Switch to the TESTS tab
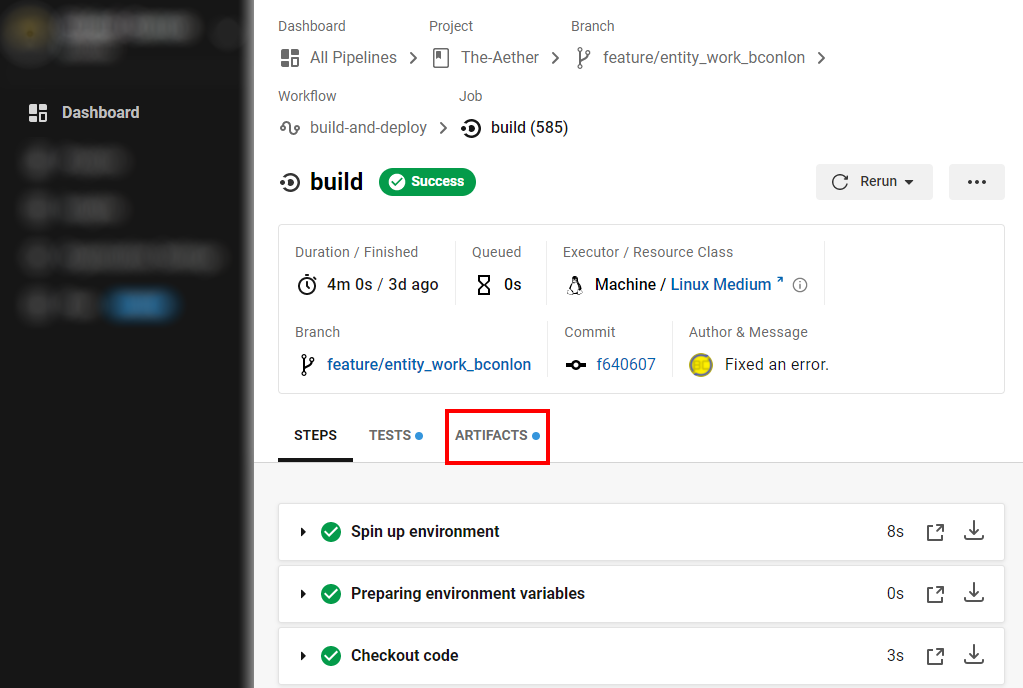The width and height of the screenshot is (1023, 688). (395, 436)
